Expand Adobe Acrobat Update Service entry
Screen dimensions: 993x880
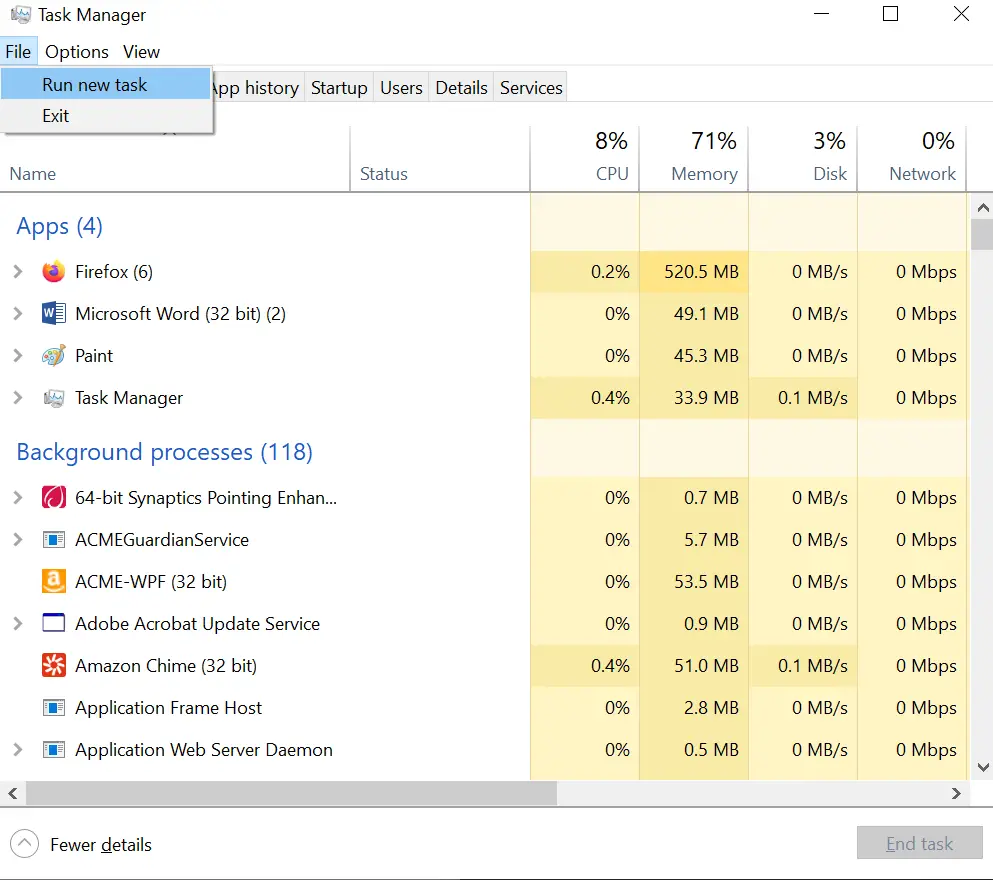click(18, 624)
